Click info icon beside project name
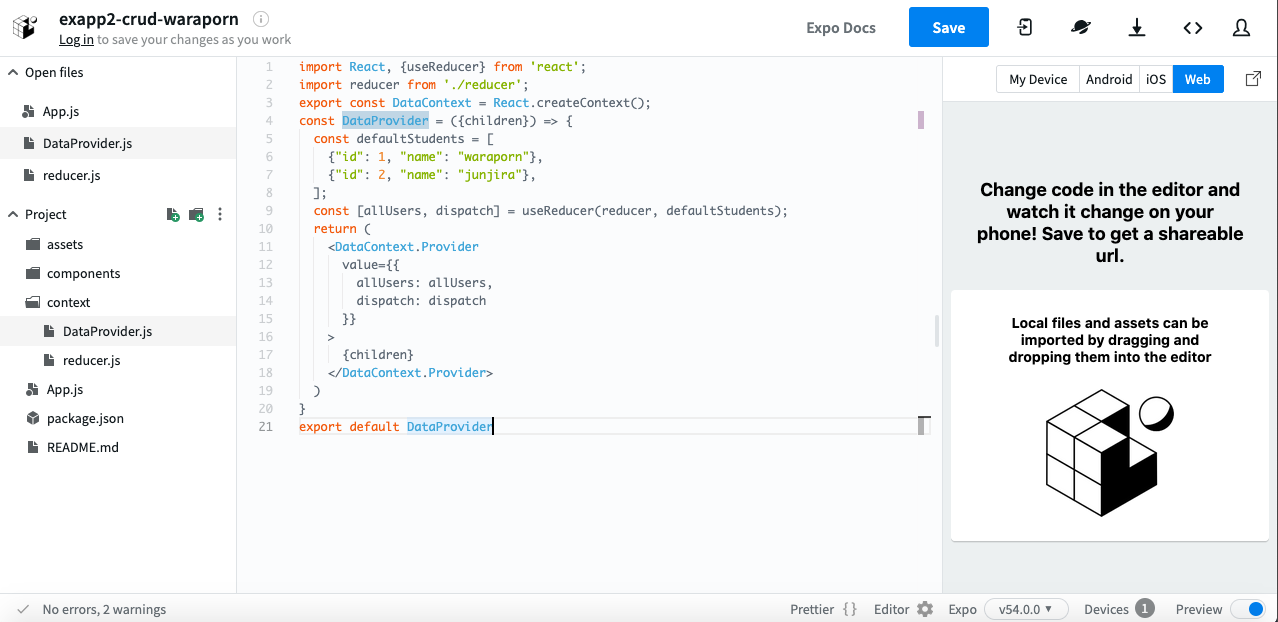The width and height of the screenshot is (1278, 622). (261, 19)
